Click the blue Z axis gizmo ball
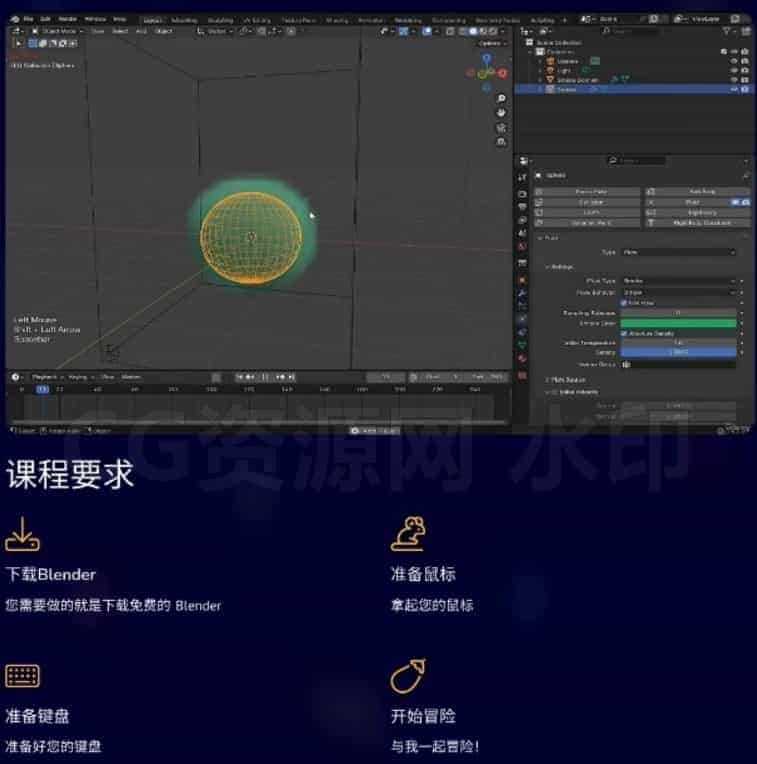Image resolution: width=757 pixels, height=764 pixels. coord(486,58)
